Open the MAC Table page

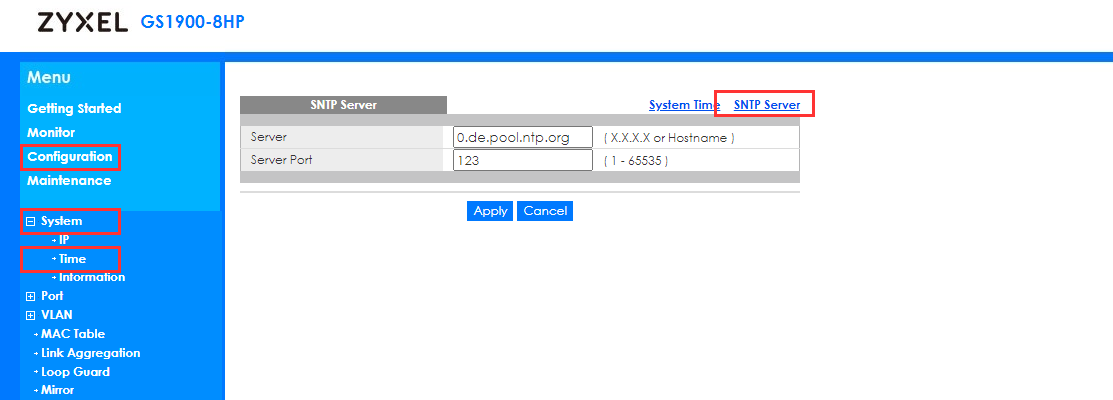pos(72,334)
